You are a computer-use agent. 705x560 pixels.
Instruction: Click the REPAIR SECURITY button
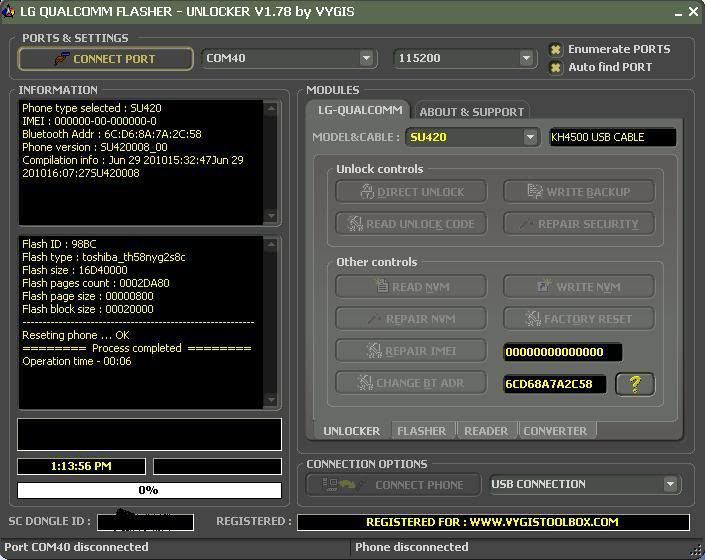click(x=579, y=224)
